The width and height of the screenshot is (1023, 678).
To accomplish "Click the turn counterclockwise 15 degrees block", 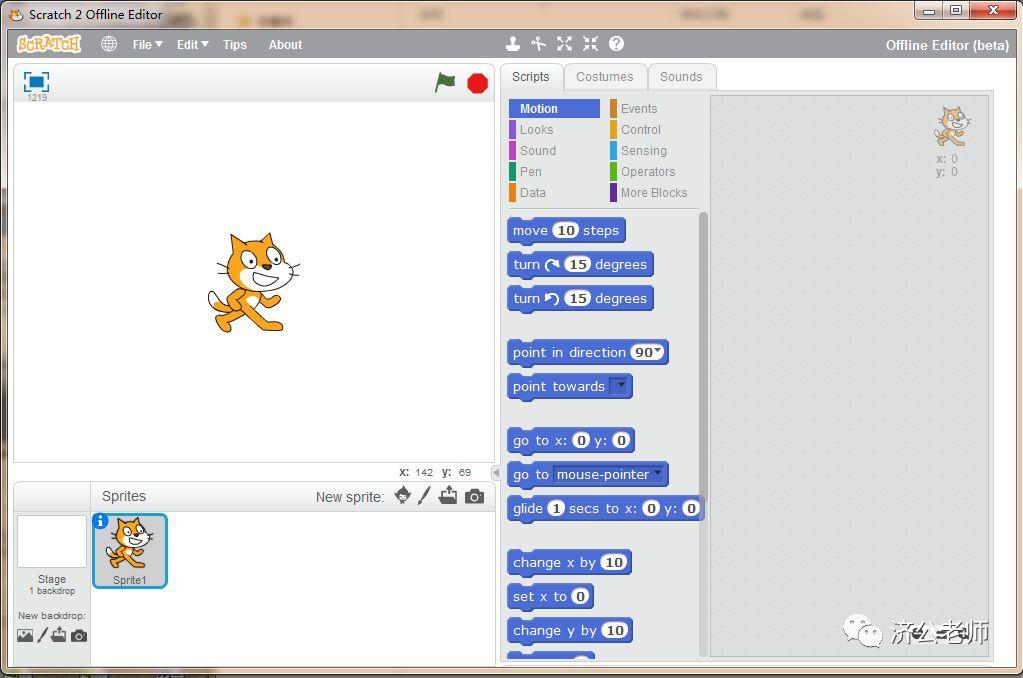I will 580,298.
